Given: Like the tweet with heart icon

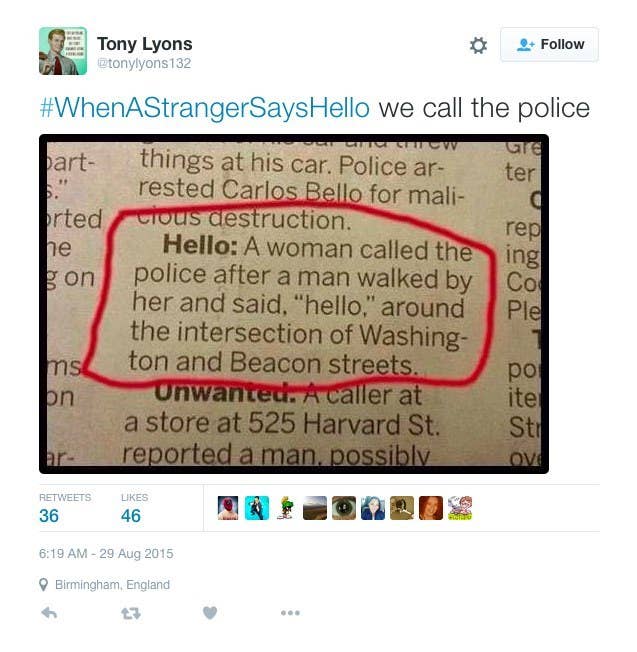Looking at the screenshot, I should click(x=210, y=613).
